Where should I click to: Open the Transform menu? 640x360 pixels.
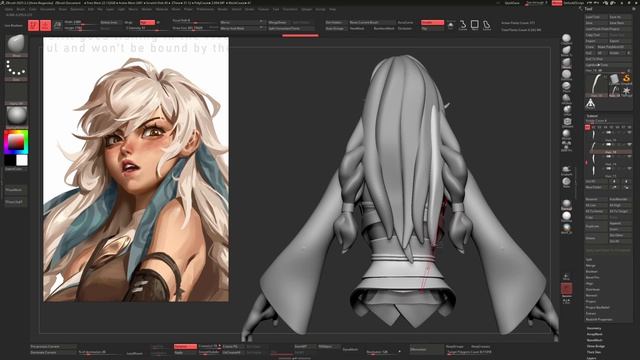tap(290, 9)
